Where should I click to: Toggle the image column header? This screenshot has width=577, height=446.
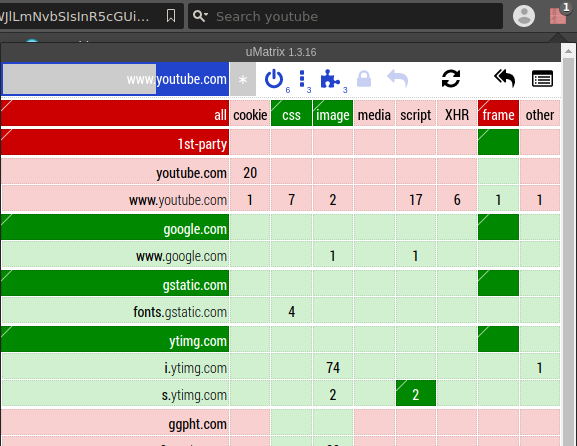333,113
